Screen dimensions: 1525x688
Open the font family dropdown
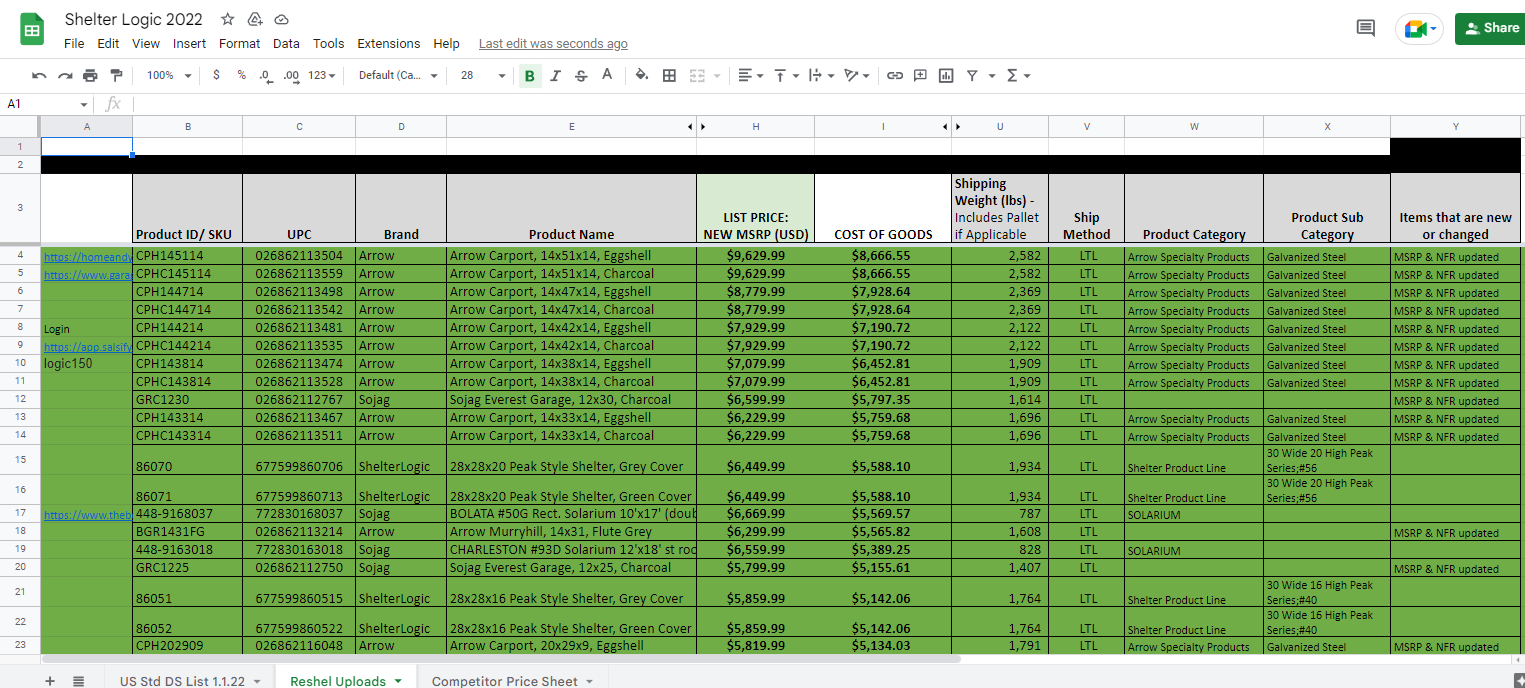[x=398, y=75]
